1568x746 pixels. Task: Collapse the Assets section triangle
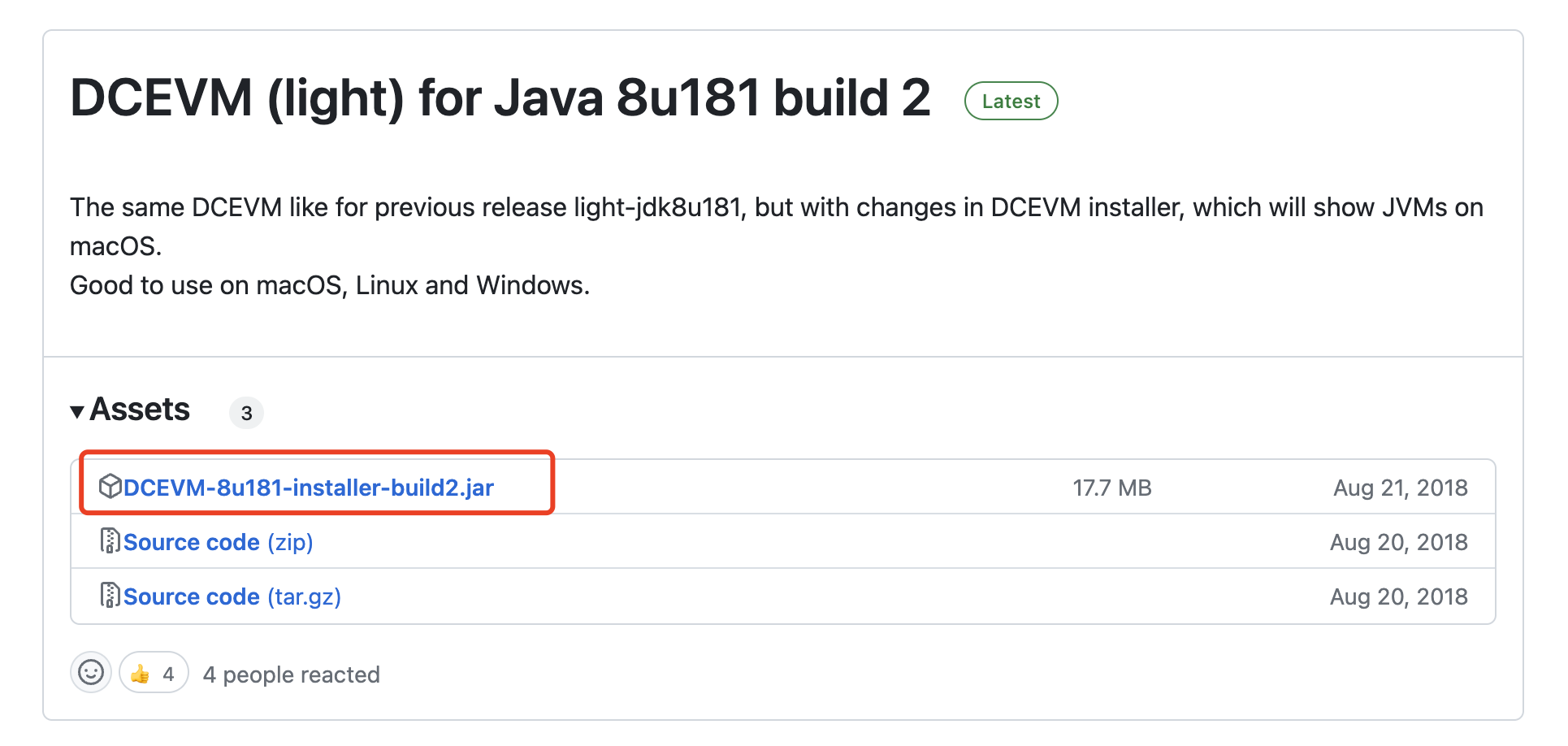[77, 412]
